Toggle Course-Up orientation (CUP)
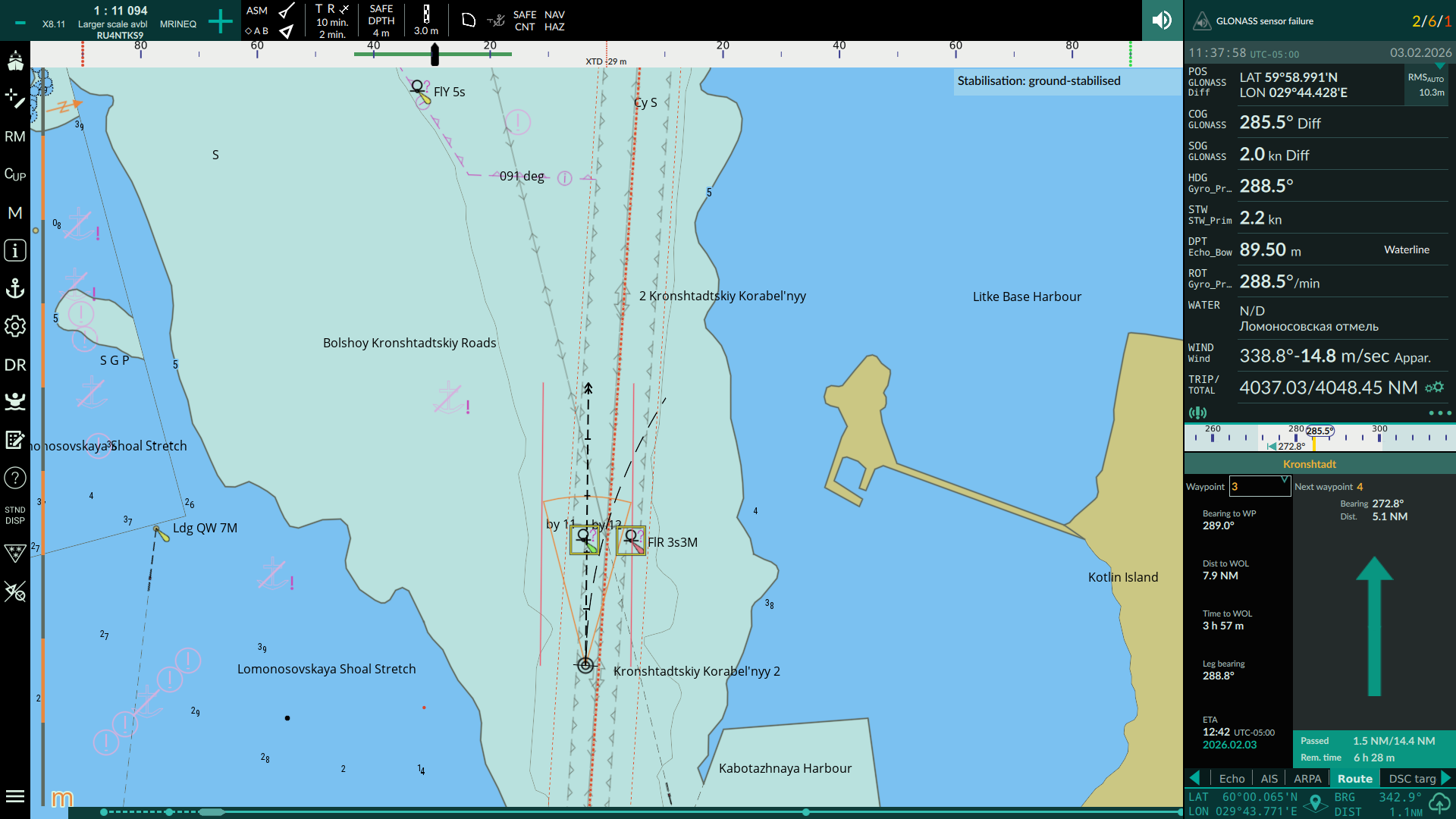Image resolution: width=1456 pixels, height=819 pixels. coord(15,174)
